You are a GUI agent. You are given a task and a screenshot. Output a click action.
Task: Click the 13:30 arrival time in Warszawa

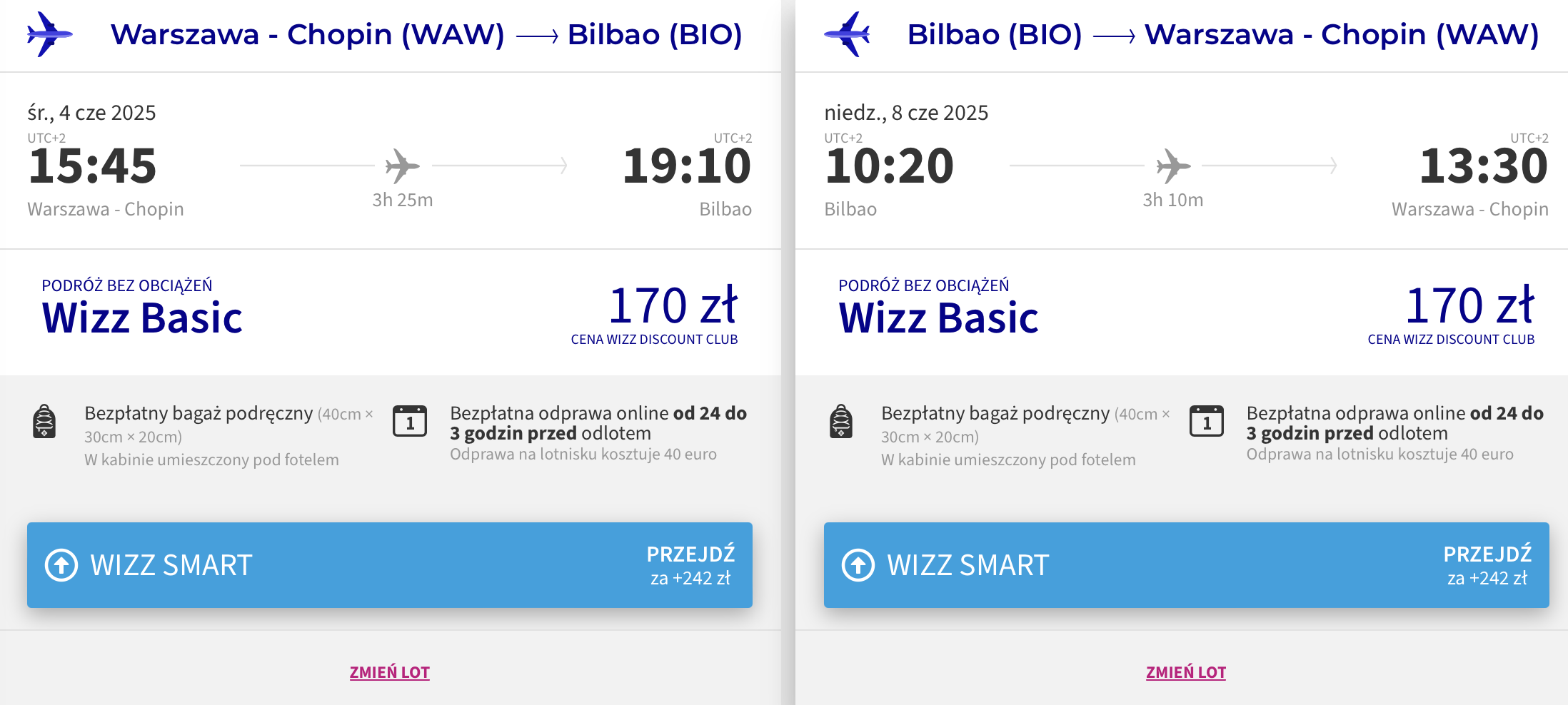(x=1484, y=166)
